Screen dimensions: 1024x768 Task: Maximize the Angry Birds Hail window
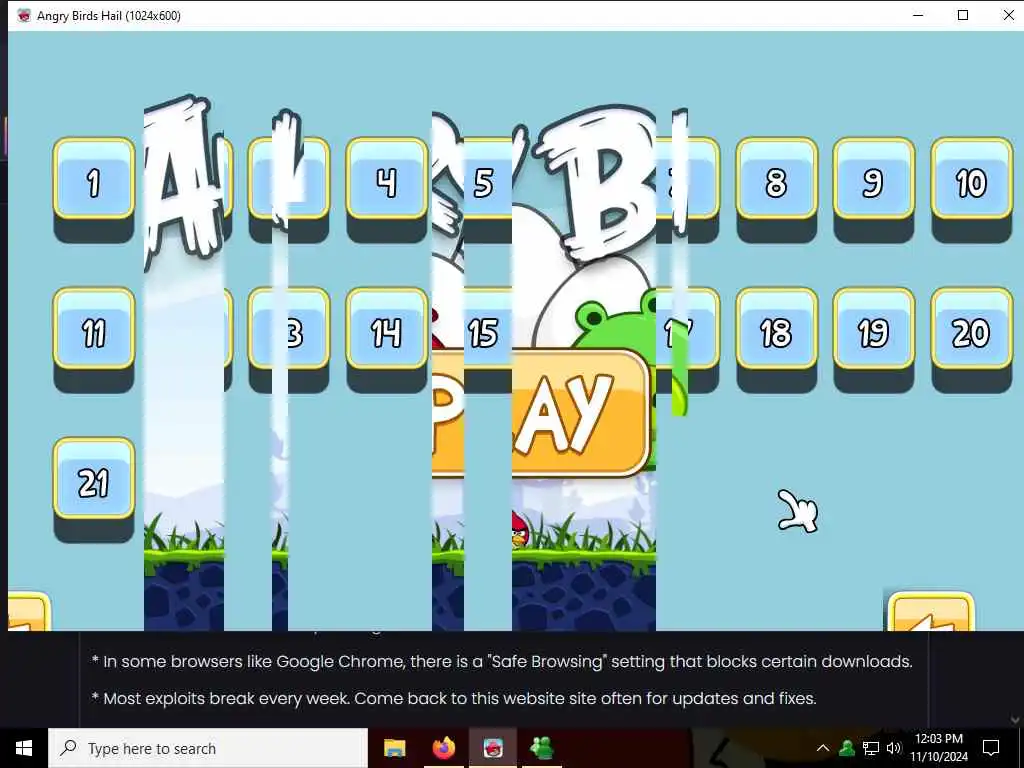pyautogui.click(x=963, y=15)
